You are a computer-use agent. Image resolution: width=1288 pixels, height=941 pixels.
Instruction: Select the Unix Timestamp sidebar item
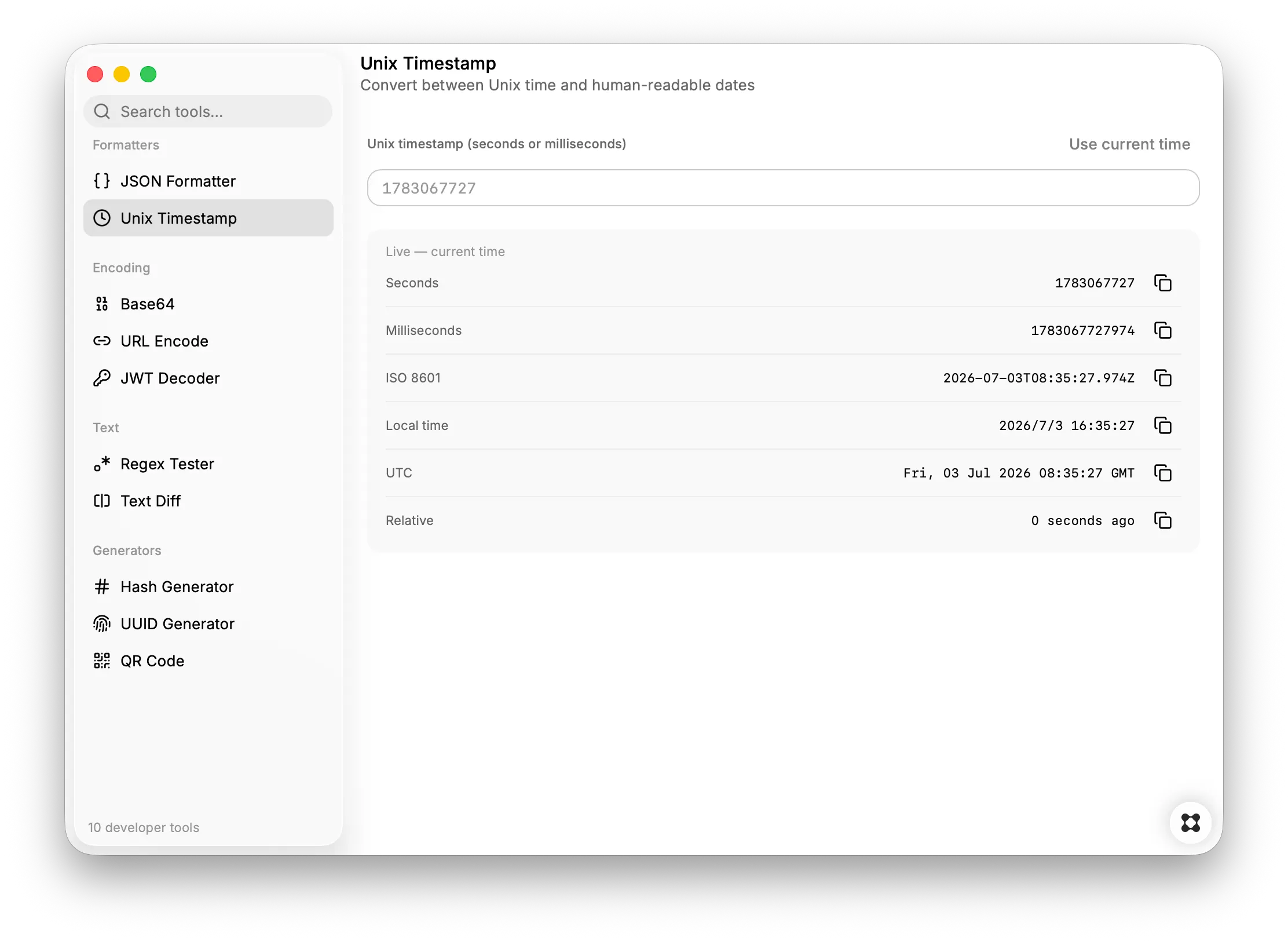point(208,218)
